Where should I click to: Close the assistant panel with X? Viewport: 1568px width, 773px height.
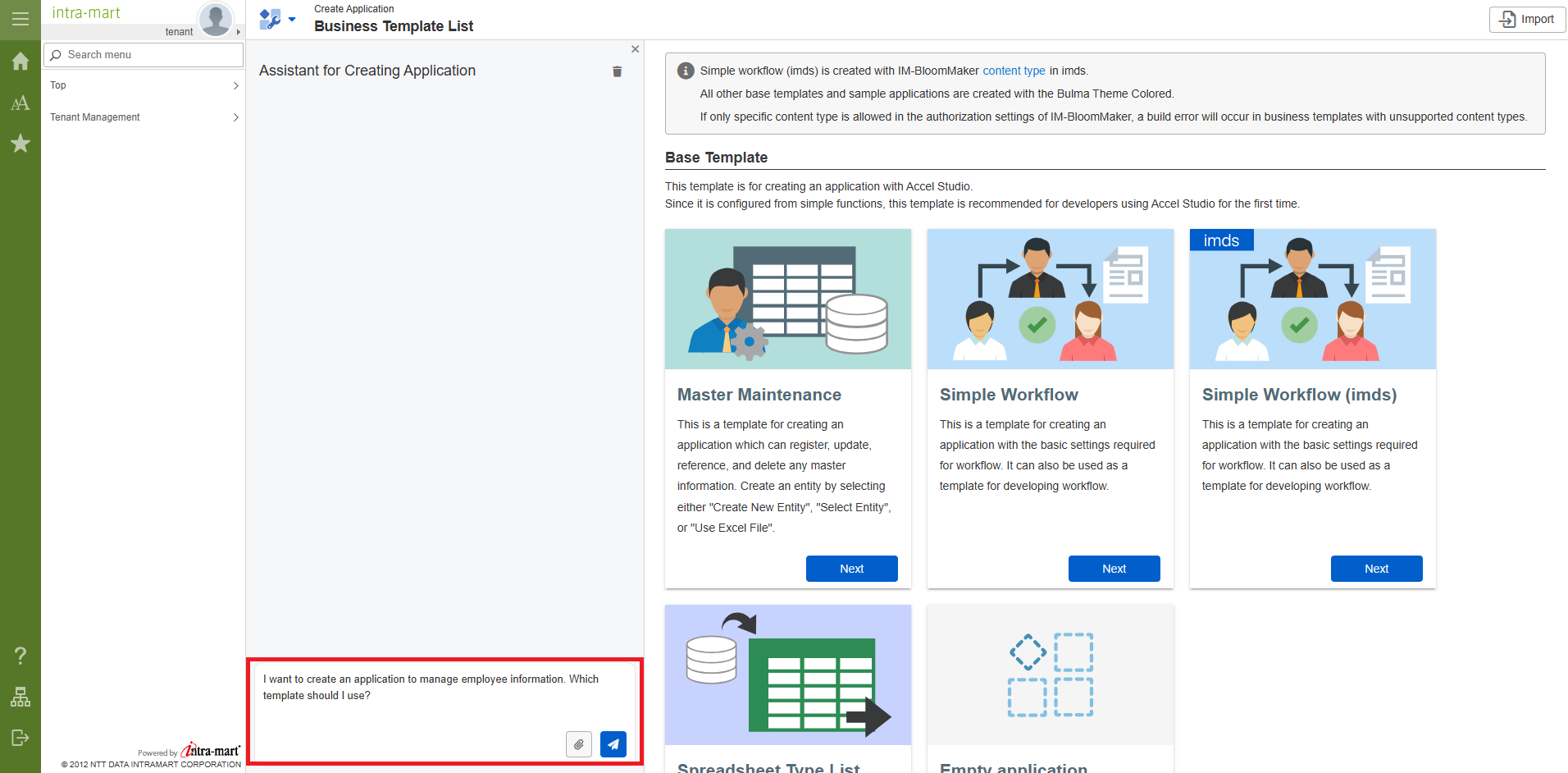tap(635, 49)
